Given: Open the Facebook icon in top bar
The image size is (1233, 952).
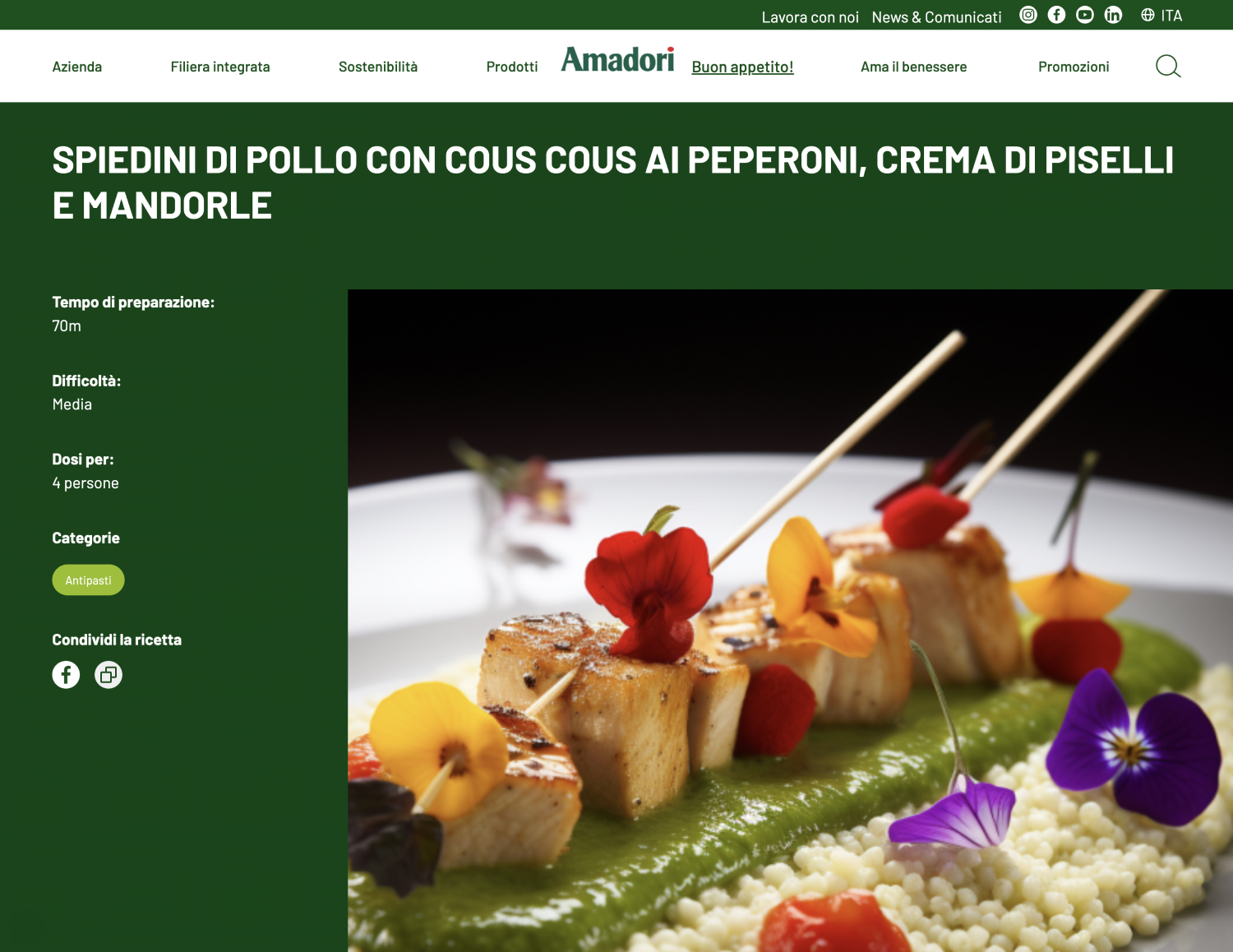Looking at the screenshot, I should pos(1057,15).
